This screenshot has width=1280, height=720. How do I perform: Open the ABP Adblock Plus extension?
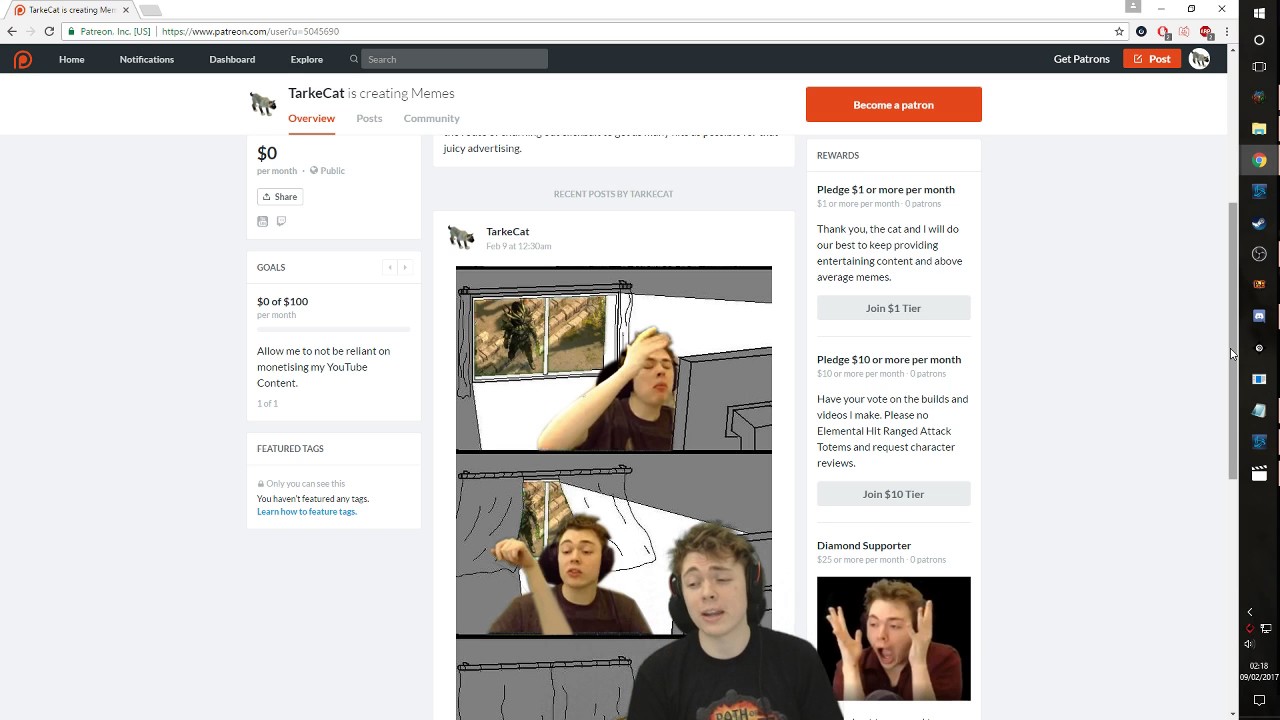point(1206,31)
